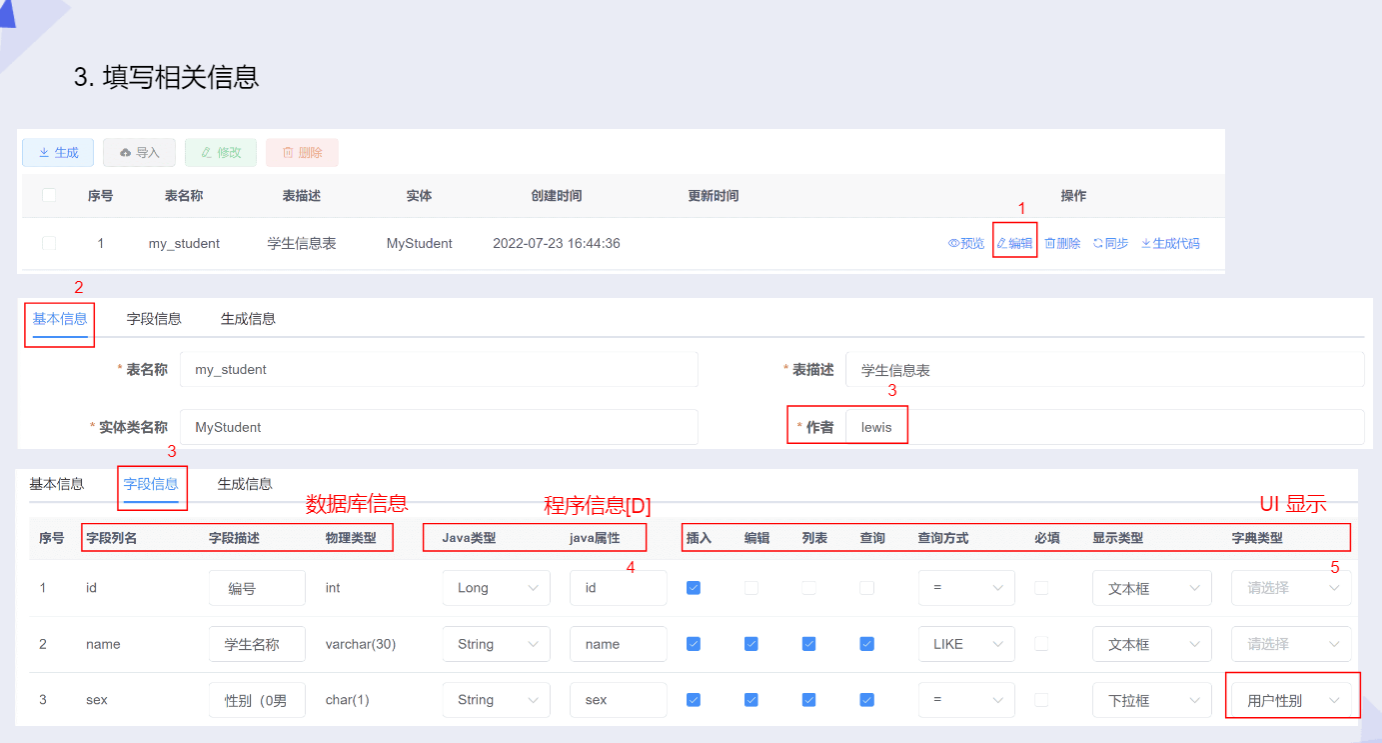
Task: Click the 作者 input containing lewis
Action: [x=1104, y=427]
